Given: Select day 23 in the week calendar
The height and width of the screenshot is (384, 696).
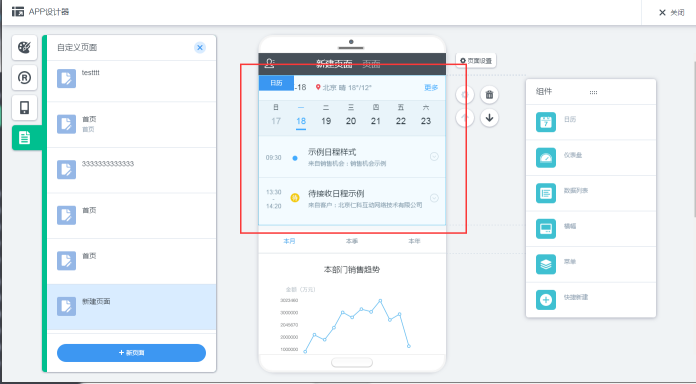Looking at the screenshot, I should pyautogui.click(x=426, y=121).
